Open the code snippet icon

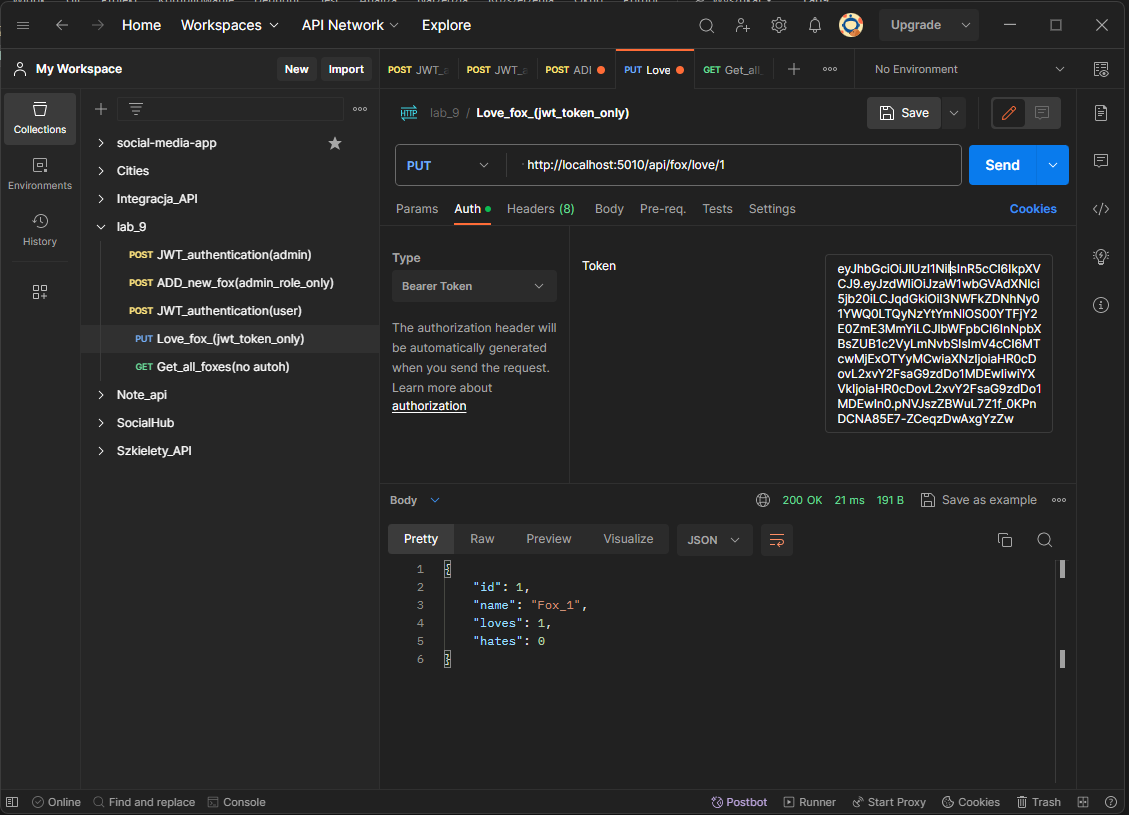pos(1101,209)
